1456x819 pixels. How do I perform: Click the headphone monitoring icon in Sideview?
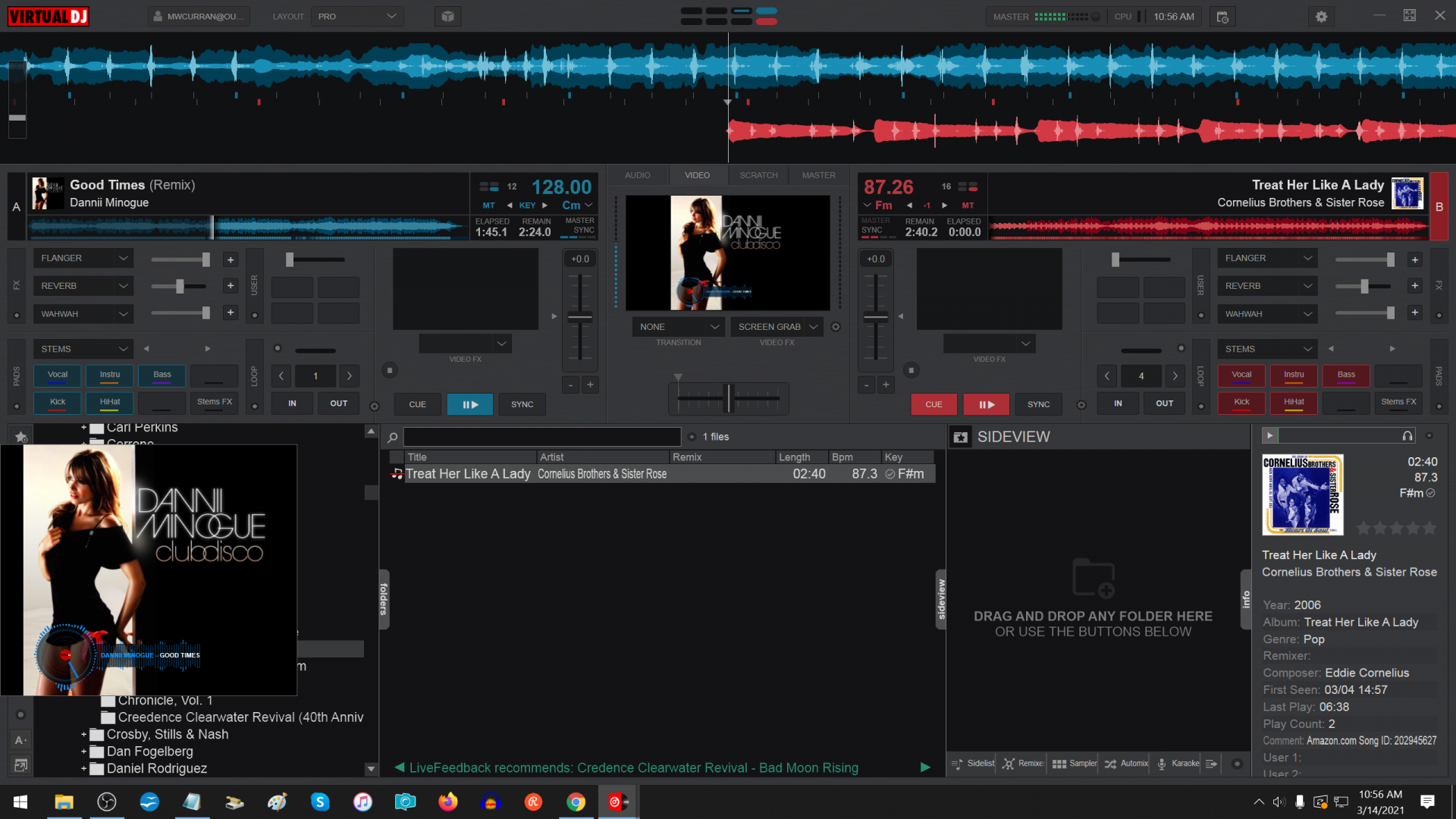pos(1407,435)
